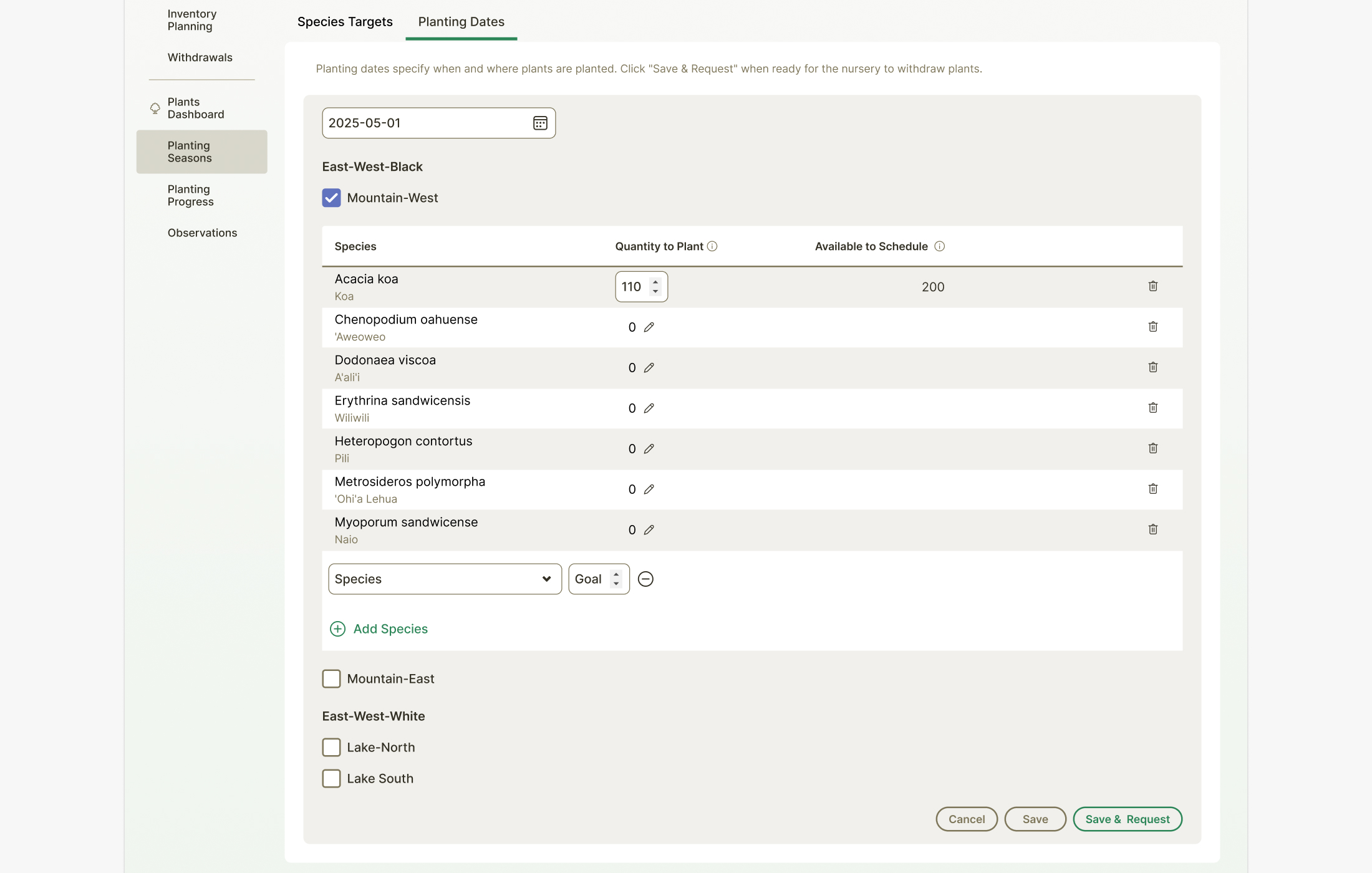Screen dimensions: 1372x873
Task: Click the Available to Schedule info icon
Action: point(939,246)
